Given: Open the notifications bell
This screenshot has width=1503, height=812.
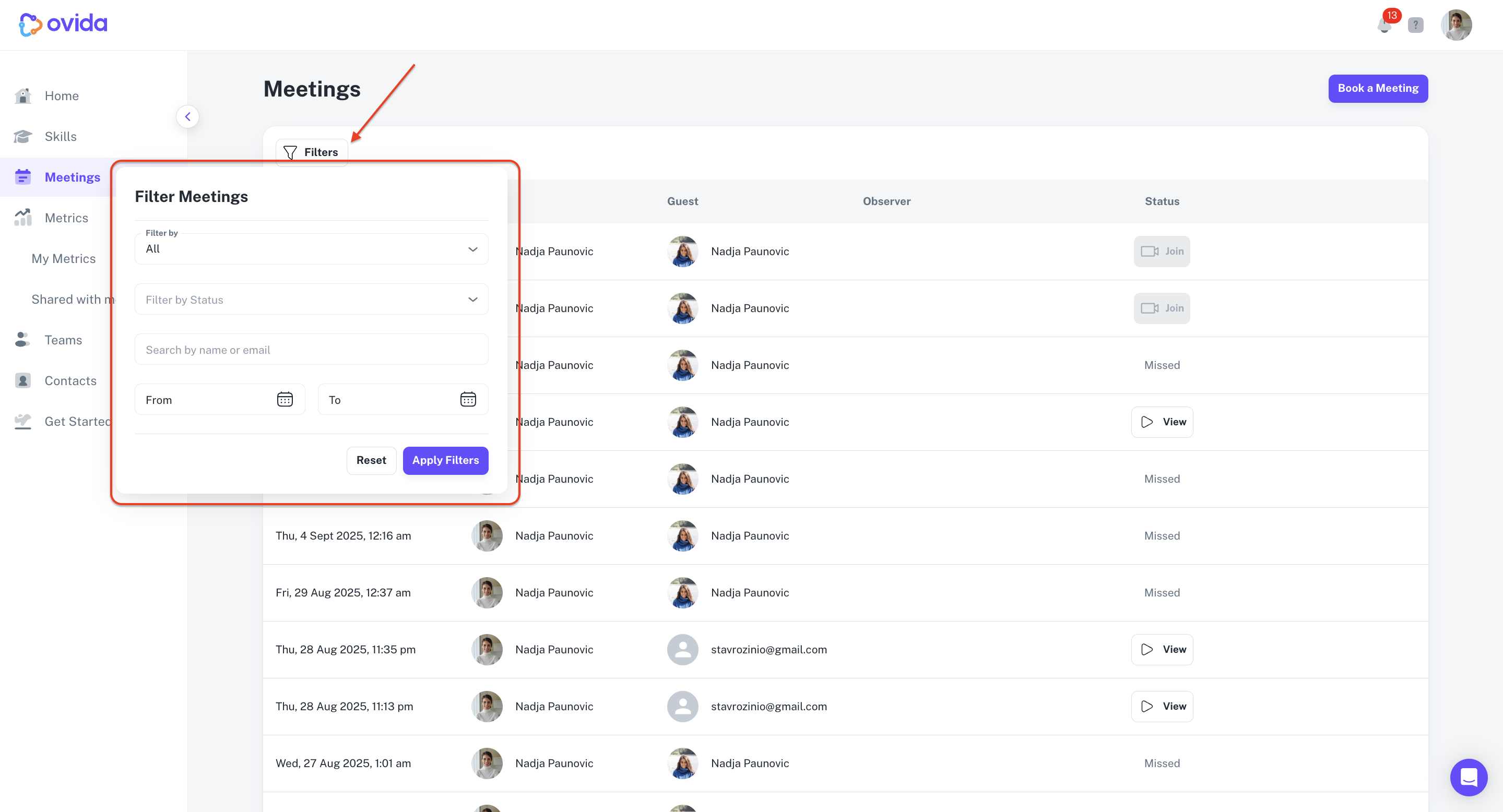Looking at the screenshot, I should click(x=1384, y=25).
